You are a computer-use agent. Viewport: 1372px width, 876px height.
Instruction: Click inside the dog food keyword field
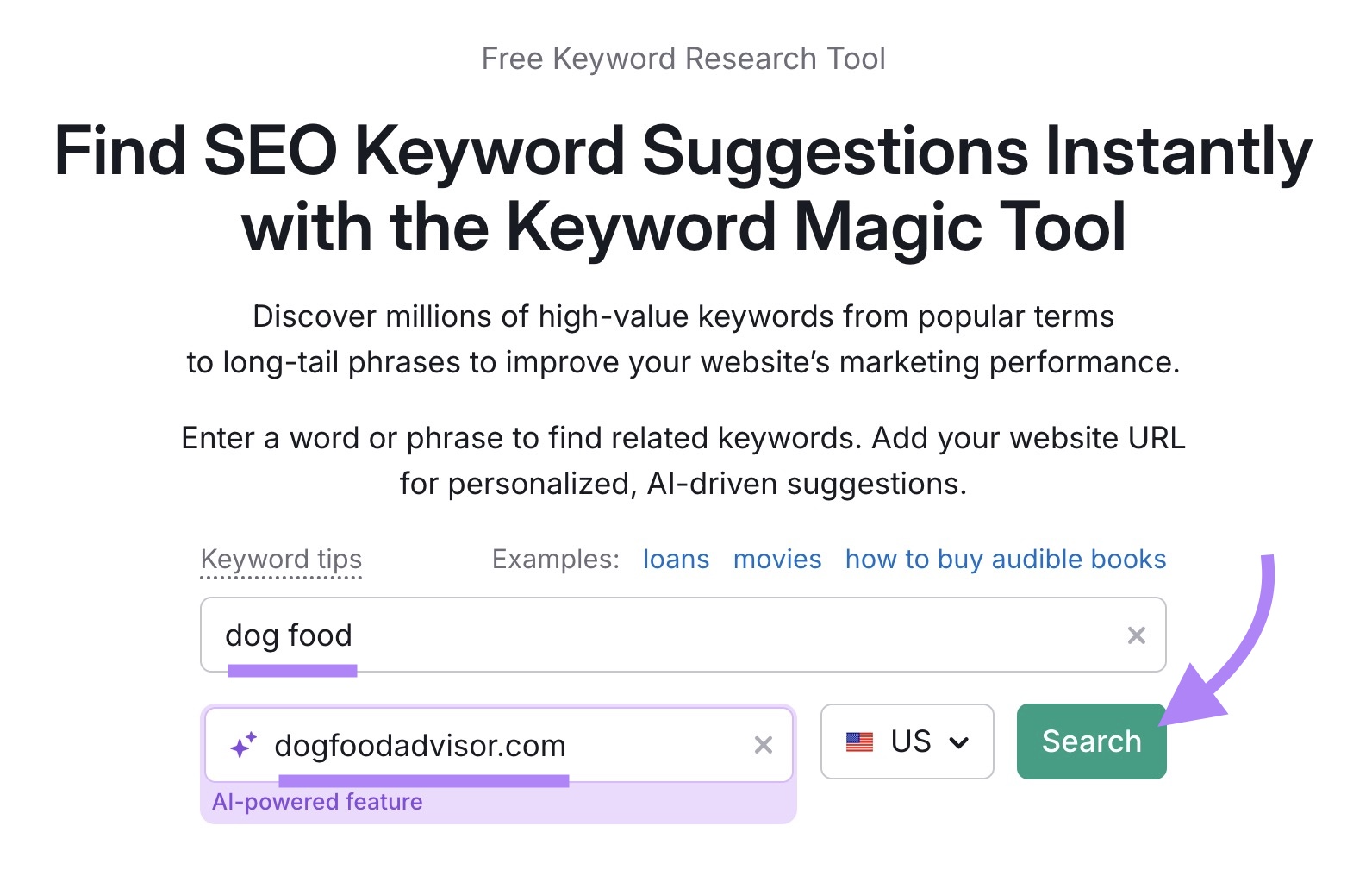[x=603, y=635]
